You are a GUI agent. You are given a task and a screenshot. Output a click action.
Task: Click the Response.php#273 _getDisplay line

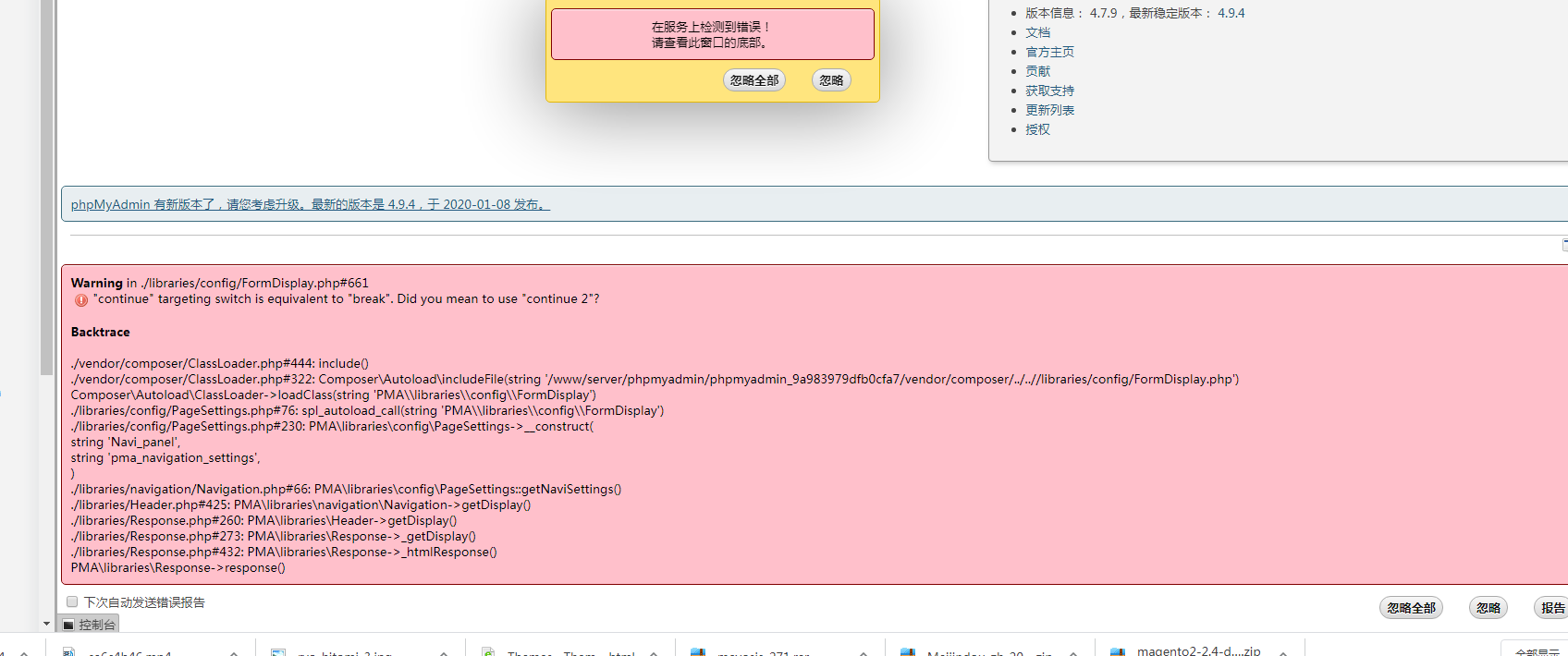(x=274, y=536)
